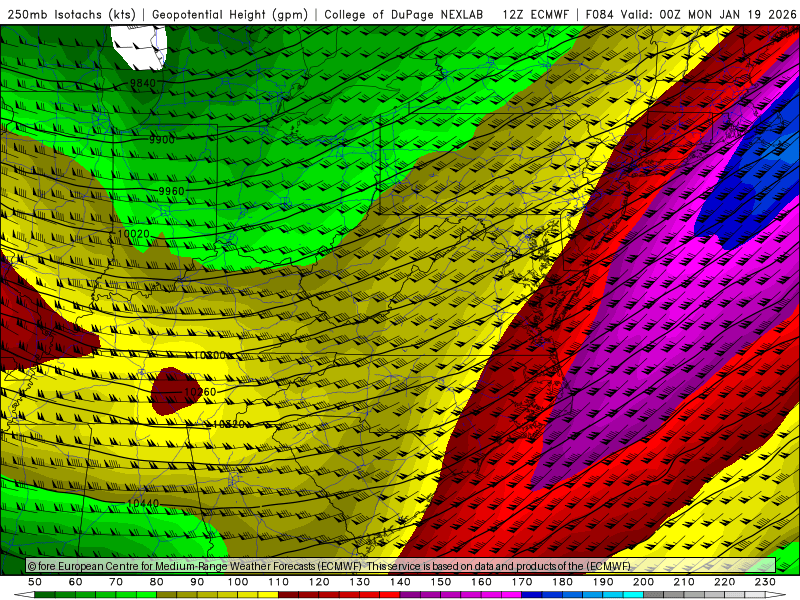Click the '12Z ECMWF' model run label

tap(535, 14)
